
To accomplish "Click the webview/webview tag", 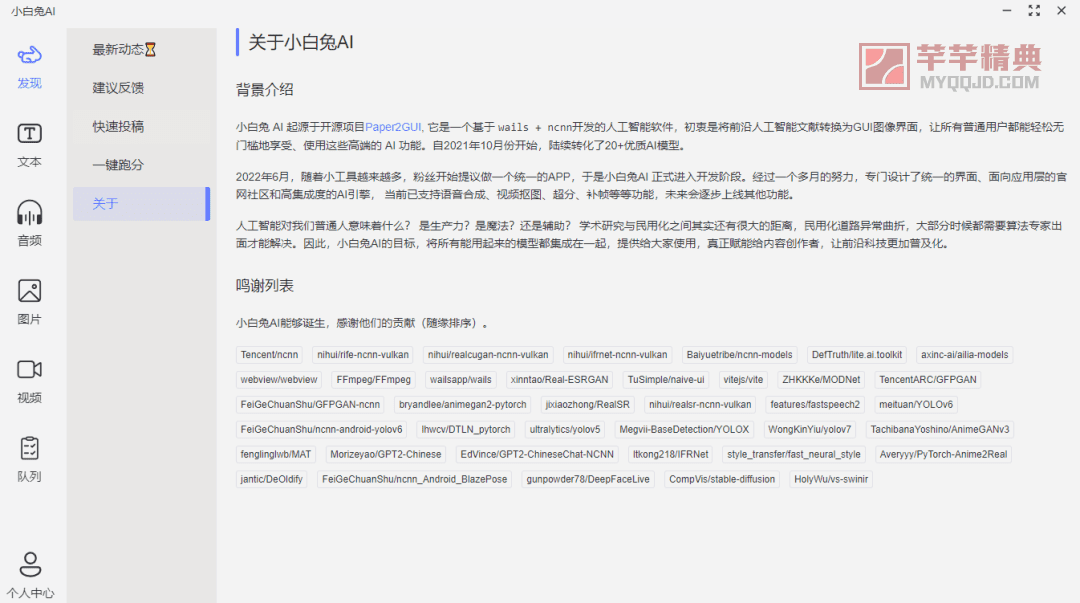I will 279,380.
